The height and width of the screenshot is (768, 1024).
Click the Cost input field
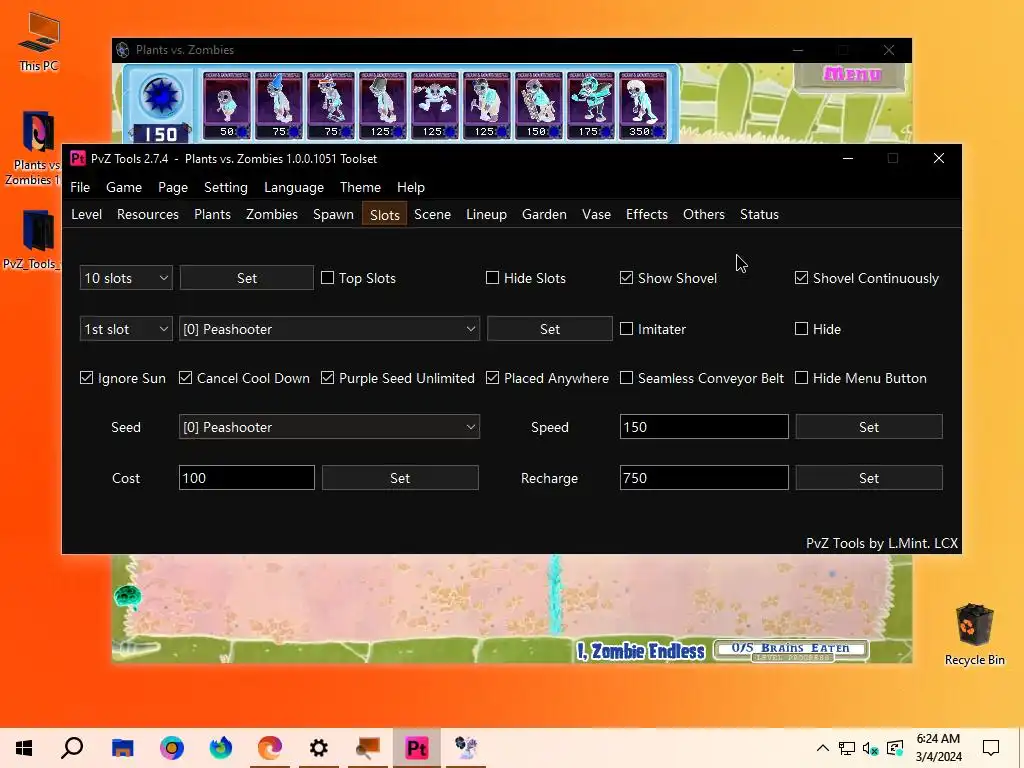point(247,477)
